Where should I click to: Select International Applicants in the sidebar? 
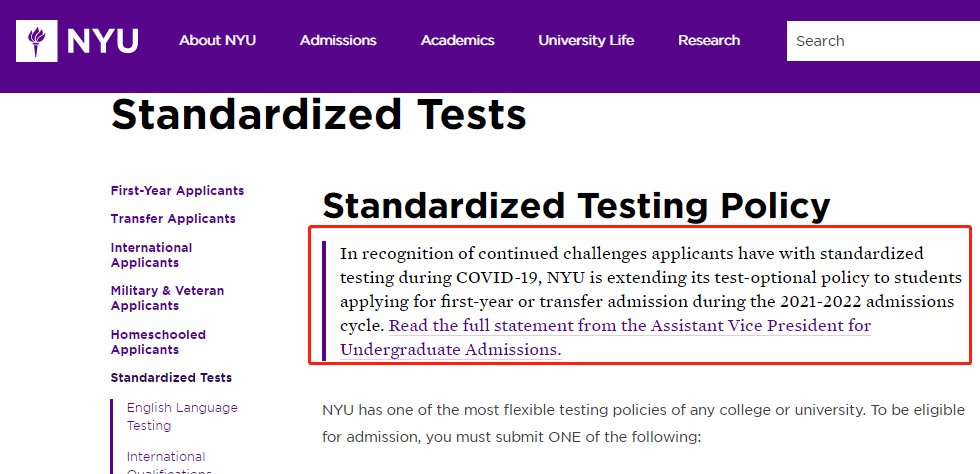(x=151, y=255)
